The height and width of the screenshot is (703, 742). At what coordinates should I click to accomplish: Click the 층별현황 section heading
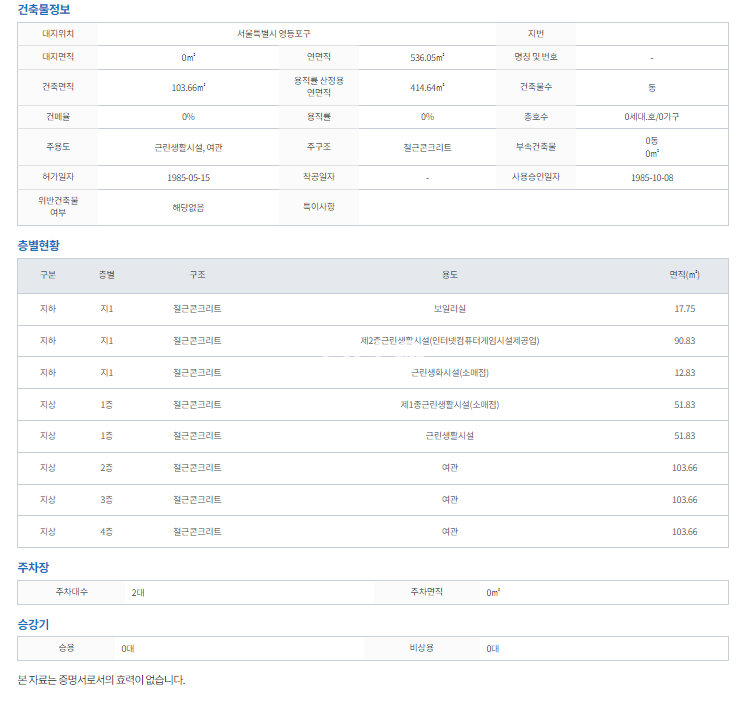pyautogui.click(x=38, y=245)
